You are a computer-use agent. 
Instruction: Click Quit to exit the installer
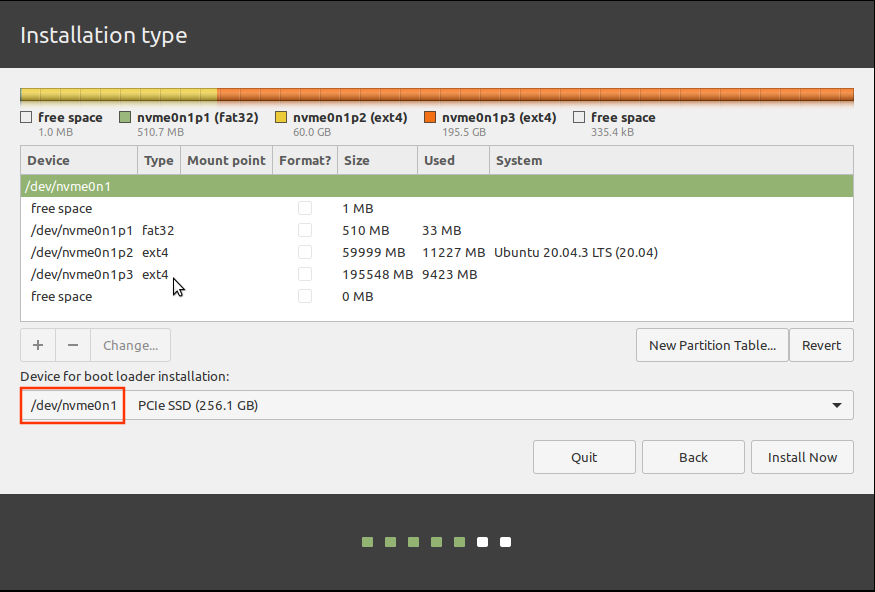pyautogui.click(x=584, y=457)
